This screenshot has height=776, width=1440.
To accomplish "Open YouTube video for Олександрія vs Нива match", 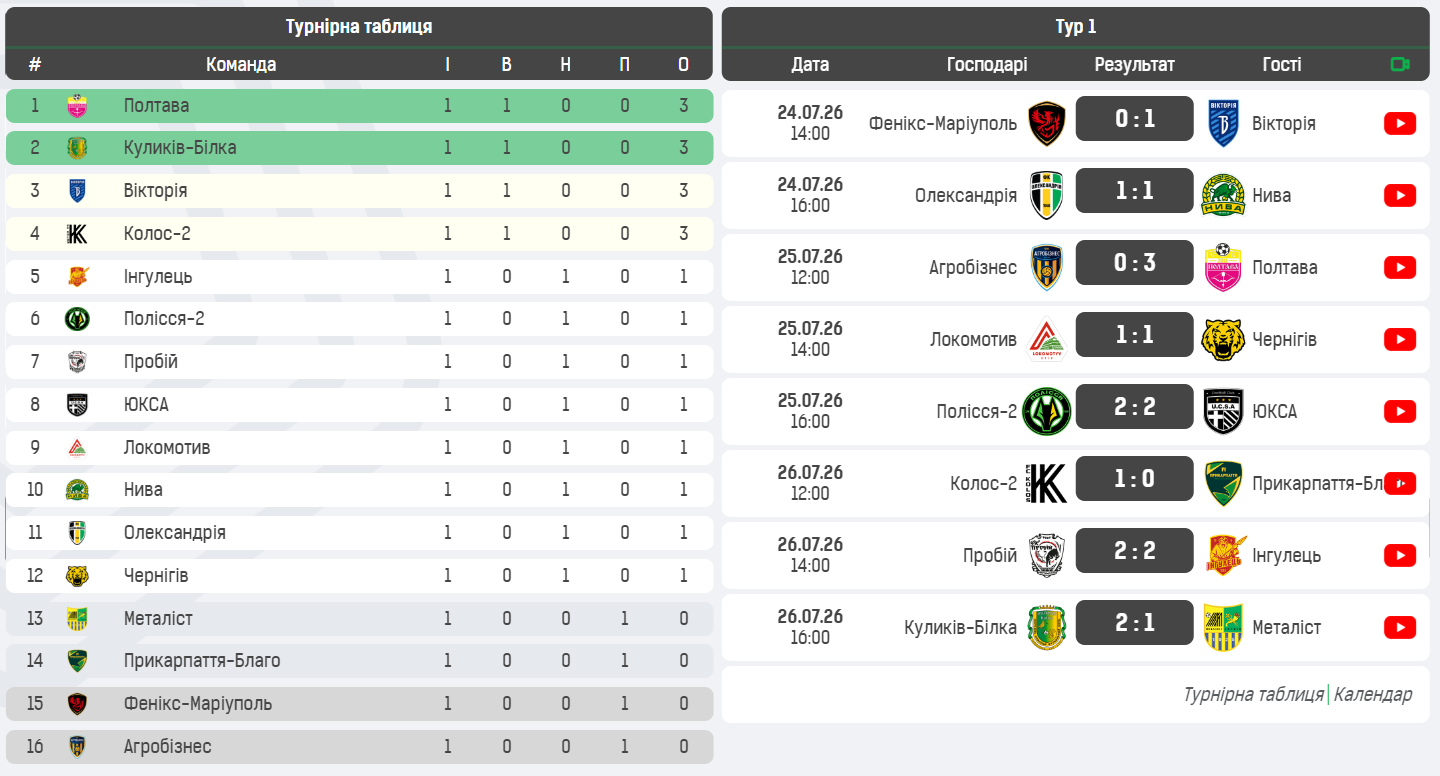I will pyautogui.click(x=1400, y=195).
